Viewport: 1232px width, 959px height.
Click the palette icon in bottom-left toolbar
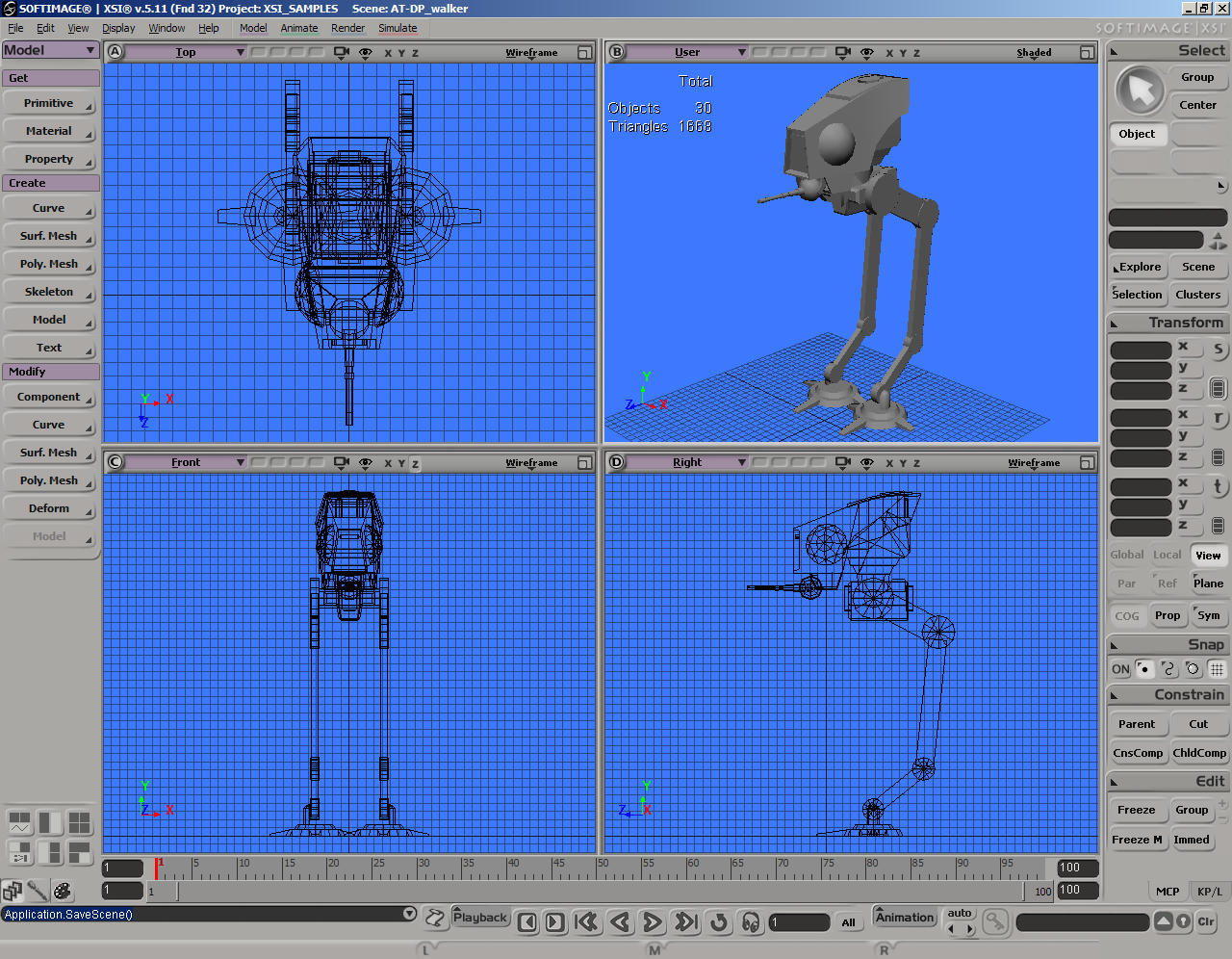click(x=63, y=891)
